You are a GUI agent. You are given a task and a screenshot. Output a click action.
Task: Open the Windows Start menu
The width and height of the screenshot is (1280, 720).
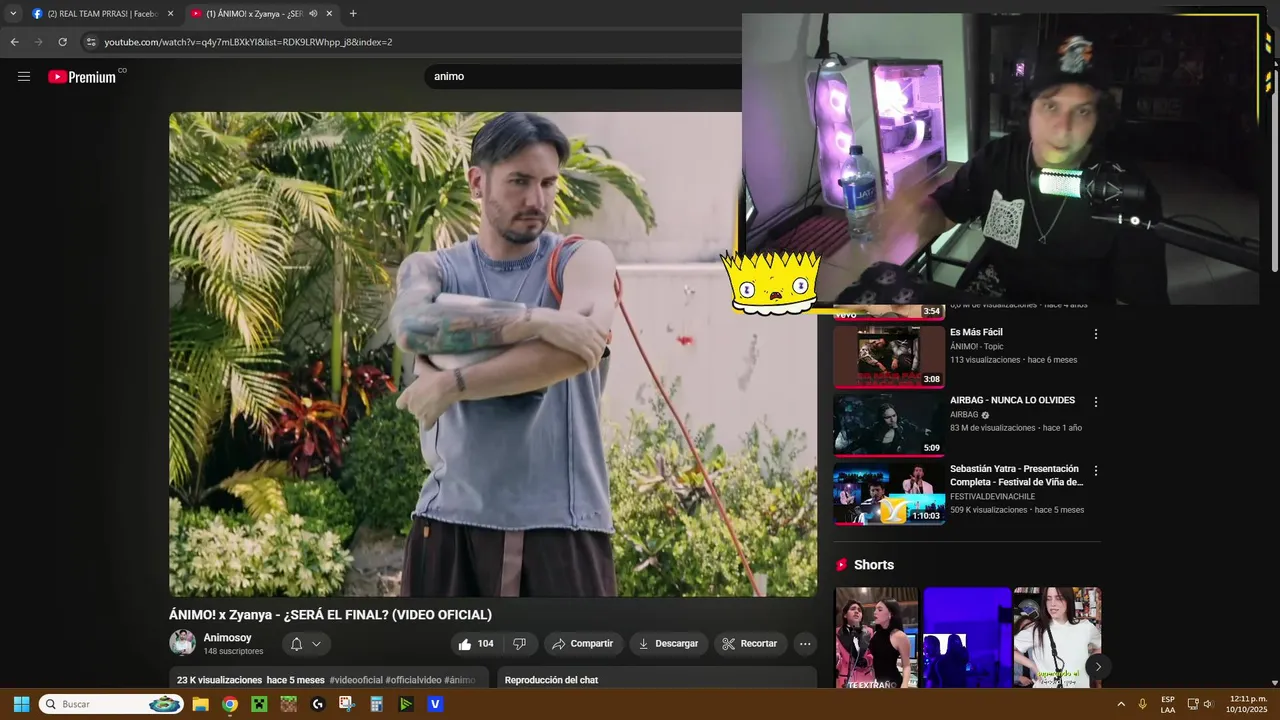21,704
